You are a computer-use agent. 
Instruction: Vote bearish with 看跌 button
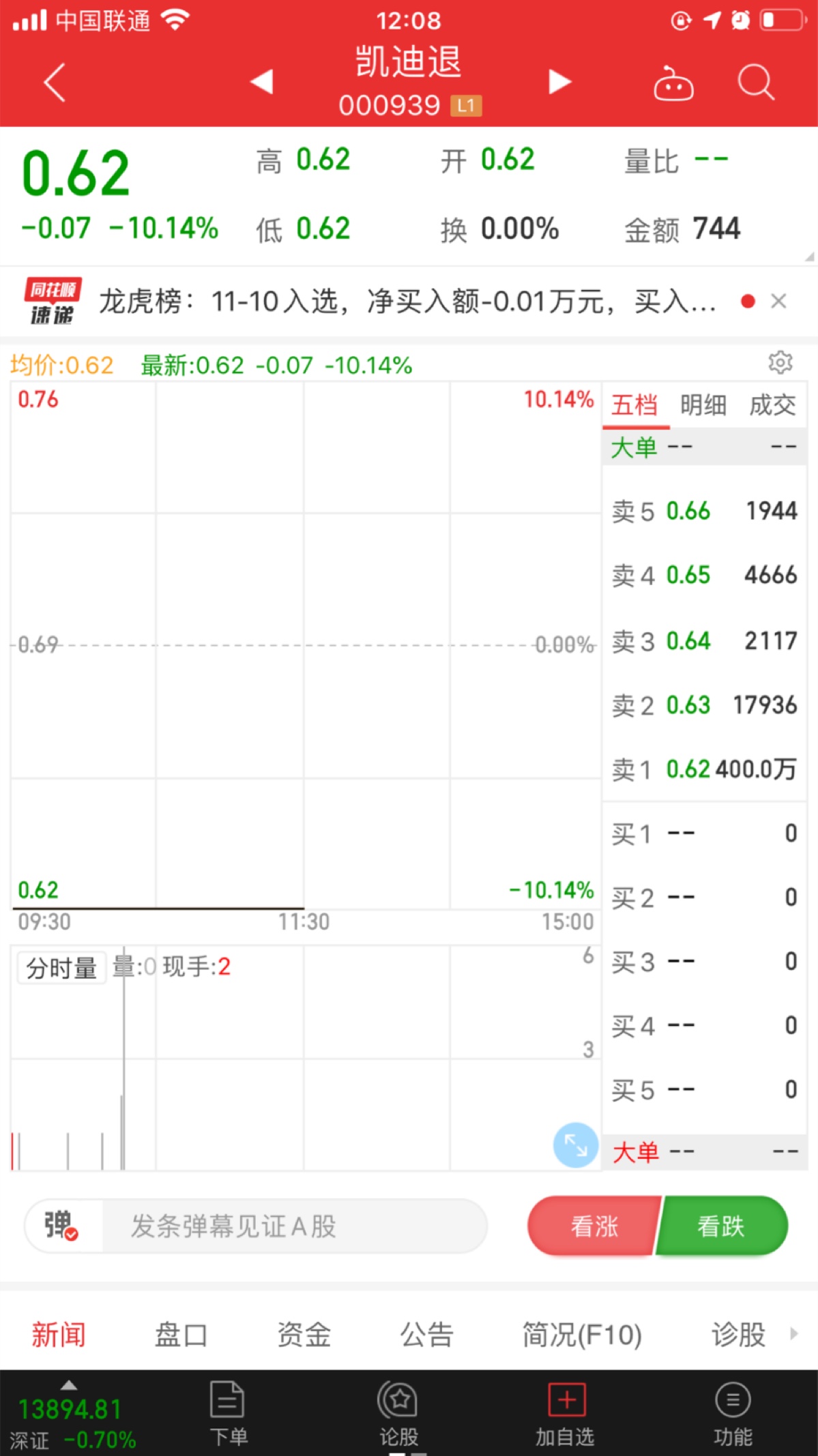coord(721,1226)
